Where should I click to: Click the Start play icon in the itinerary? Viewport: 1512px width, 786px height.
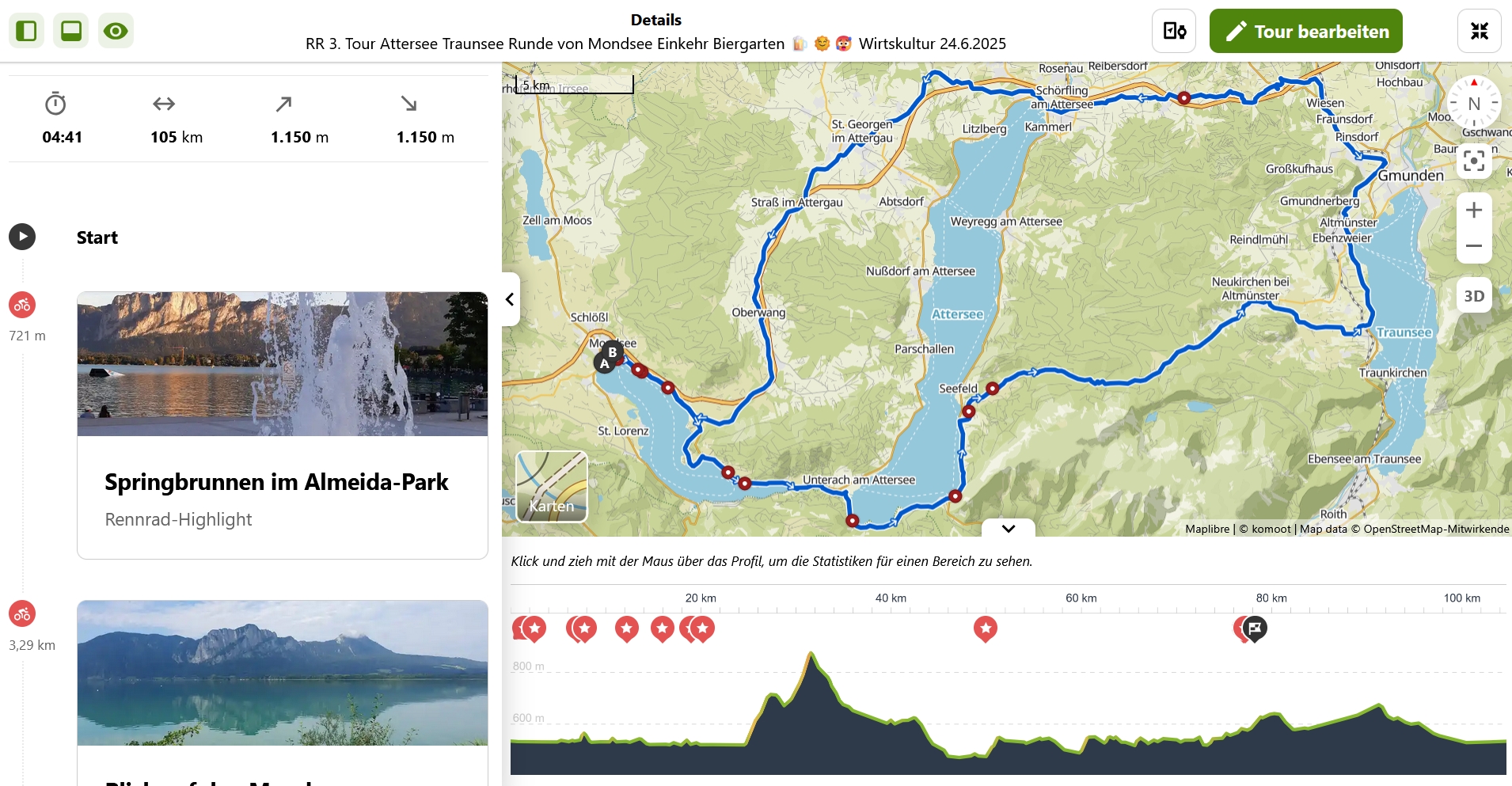pos(22,237)
